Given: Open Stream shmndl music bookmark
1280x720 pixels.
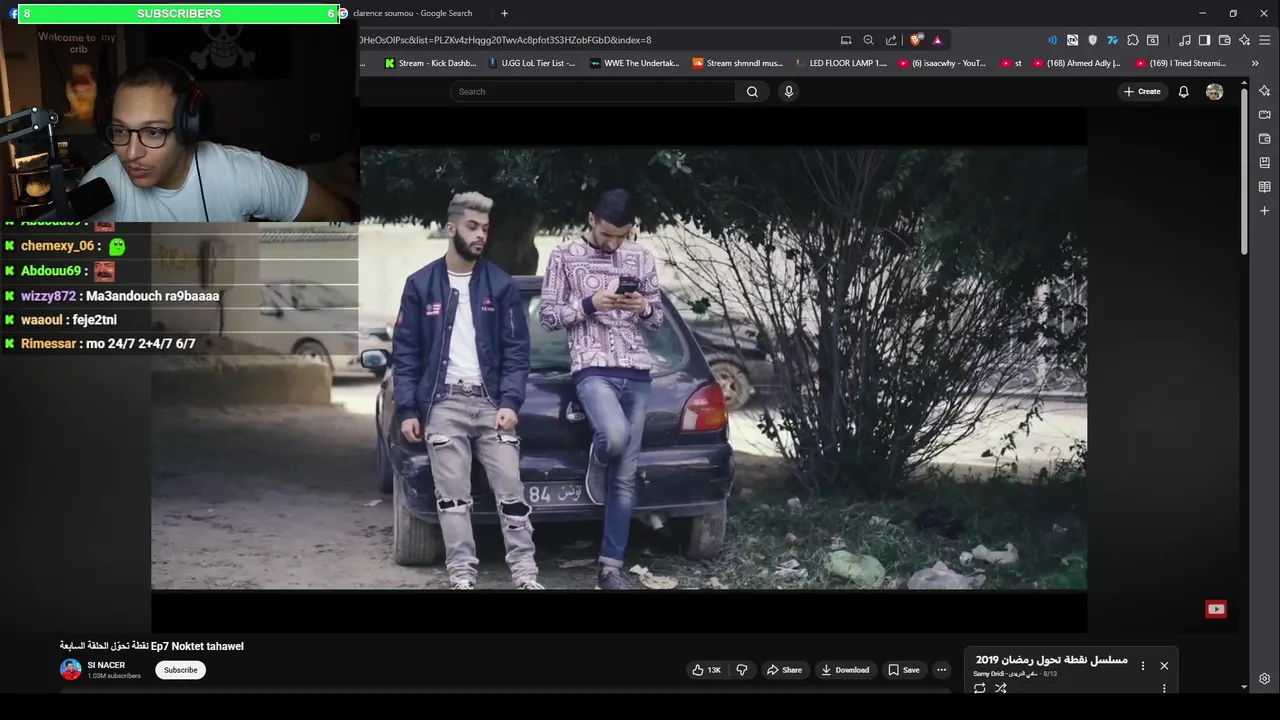Looking at the screenshot, I should click(x=738, y=63).
